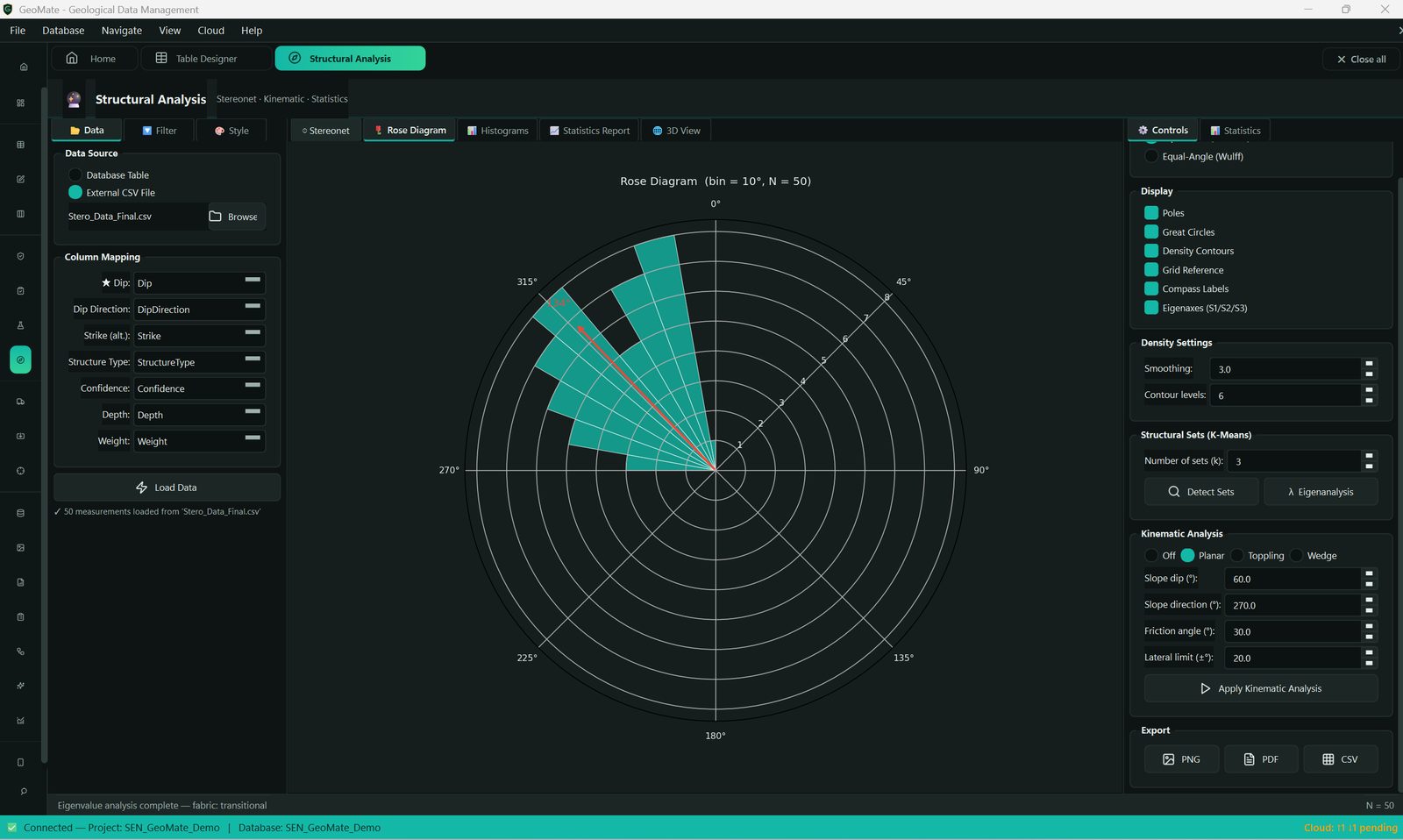Toggle the Poles display checkbox

pyautogui.click(x=1151, y=212)
